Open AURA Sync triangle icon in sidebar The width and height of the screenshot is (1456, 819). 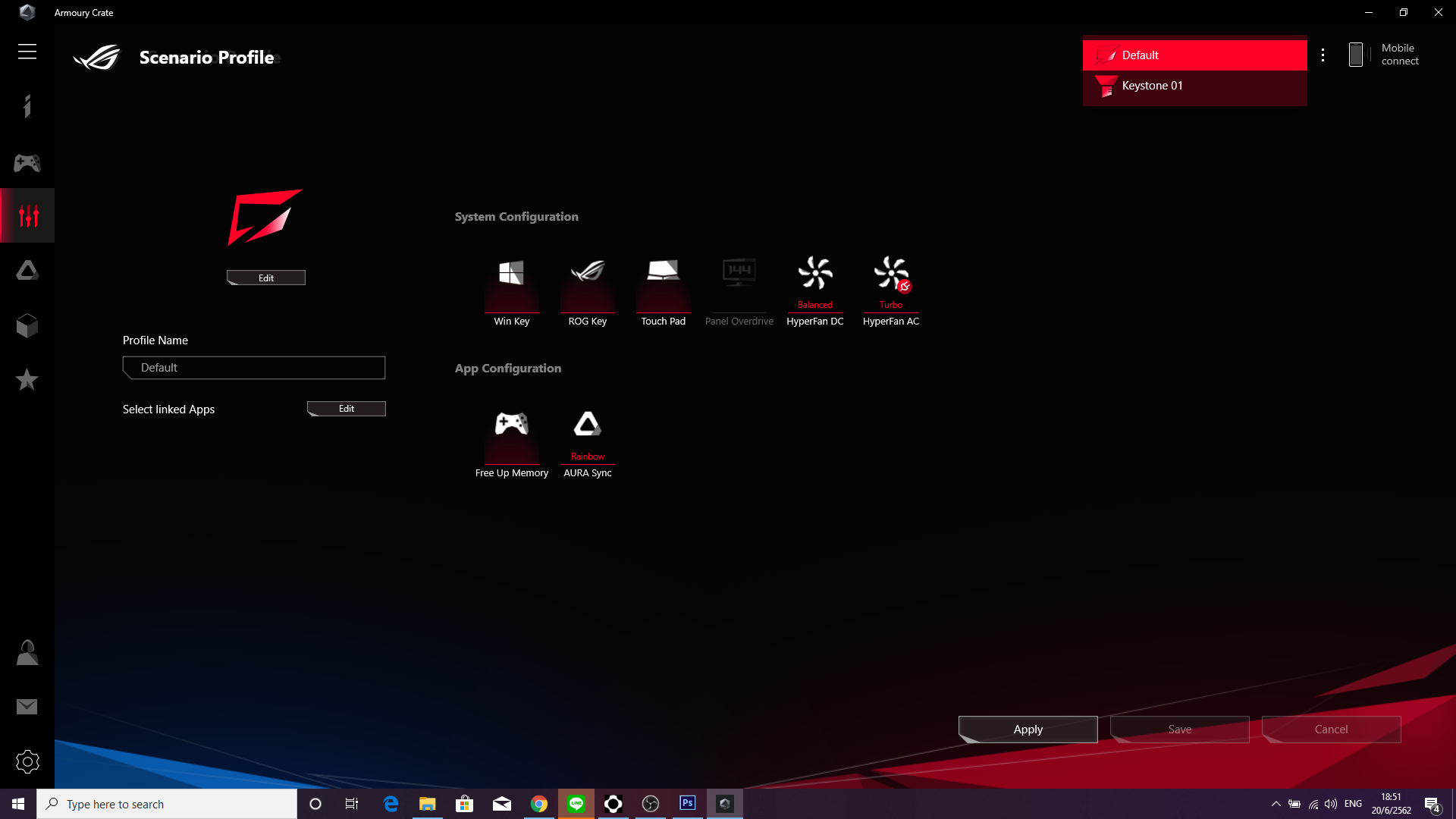[27, 271]
